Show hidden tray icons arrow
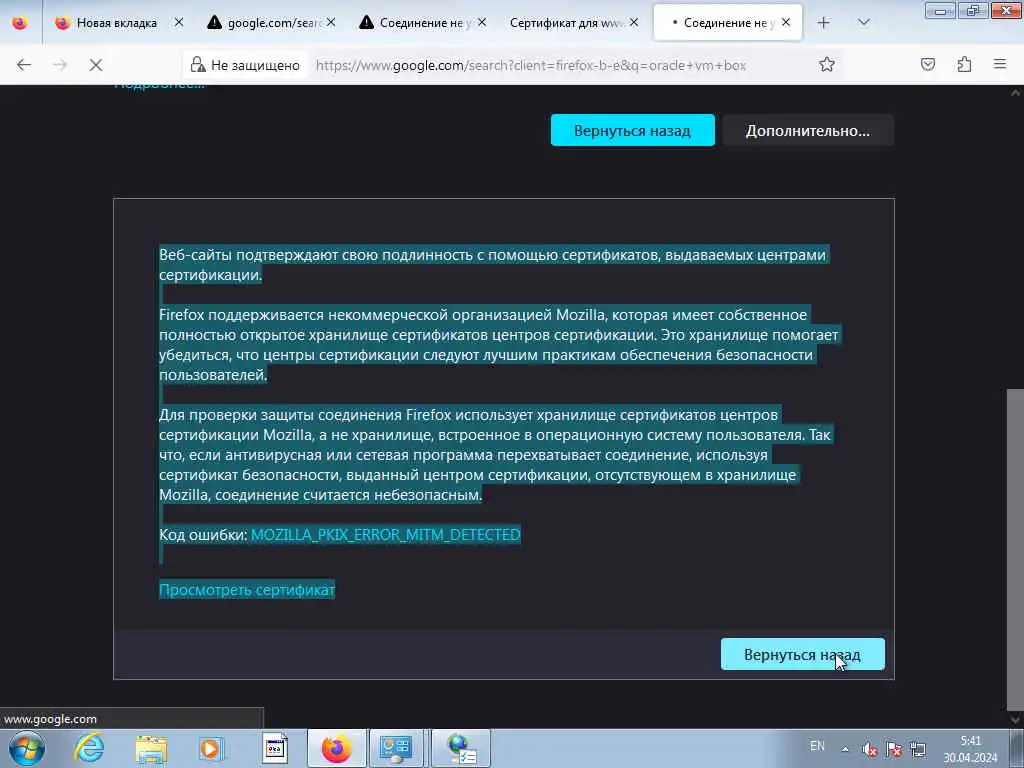Image resolution: width=1024 pixels, height=768 pixels. (846, 749)
